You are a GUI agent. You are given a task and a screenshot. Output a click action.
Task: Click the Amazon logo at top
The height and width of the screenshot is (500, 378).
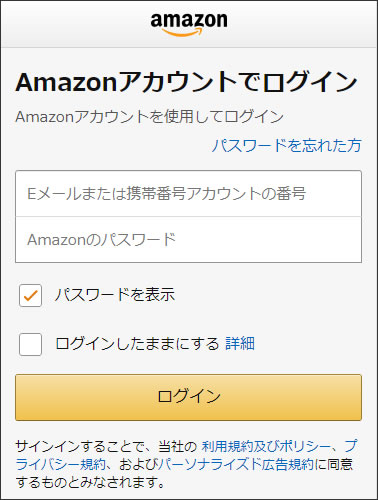(189, 24)
